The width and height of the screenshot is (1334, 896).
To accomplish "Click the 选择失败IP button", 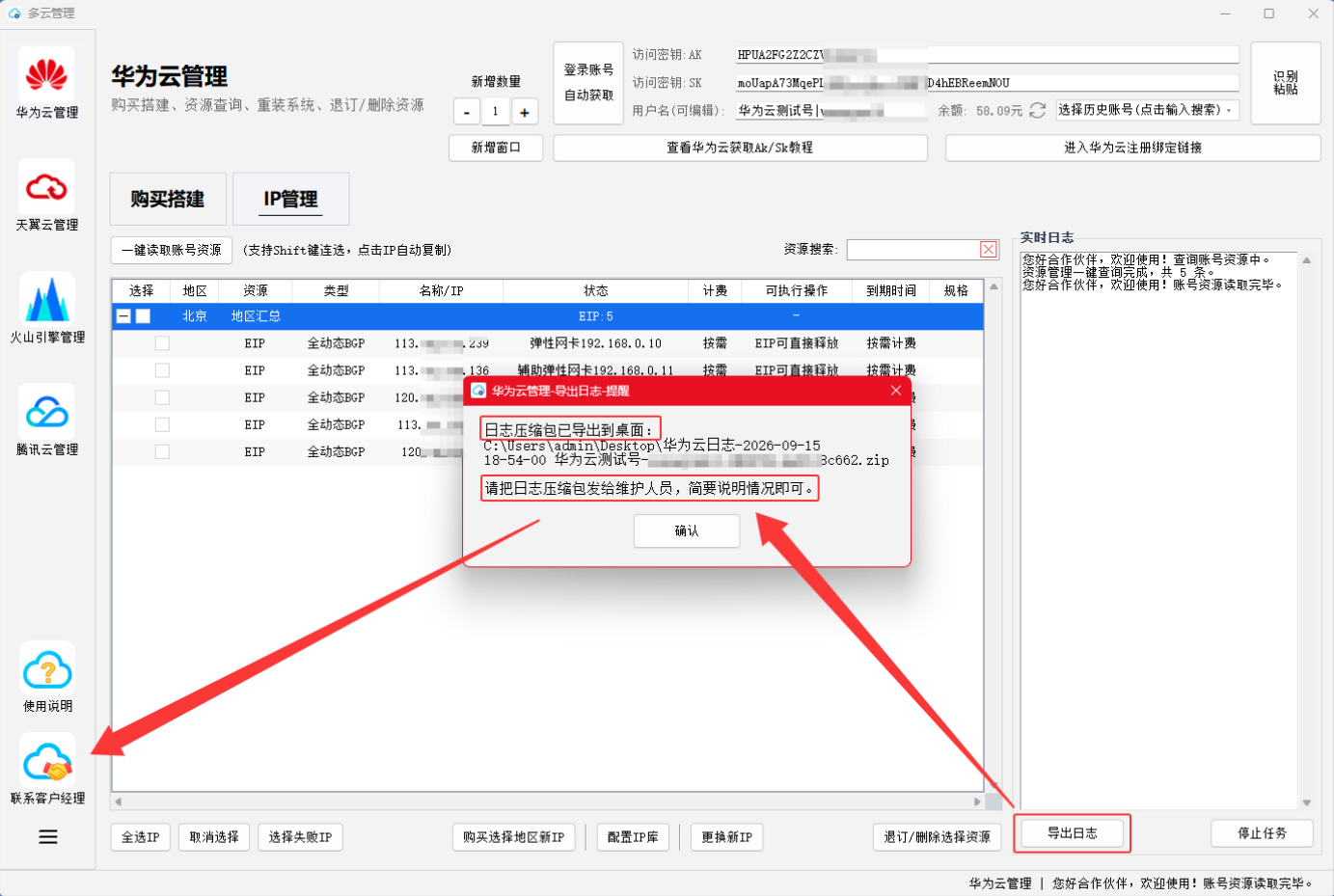I will click(300, 837).
